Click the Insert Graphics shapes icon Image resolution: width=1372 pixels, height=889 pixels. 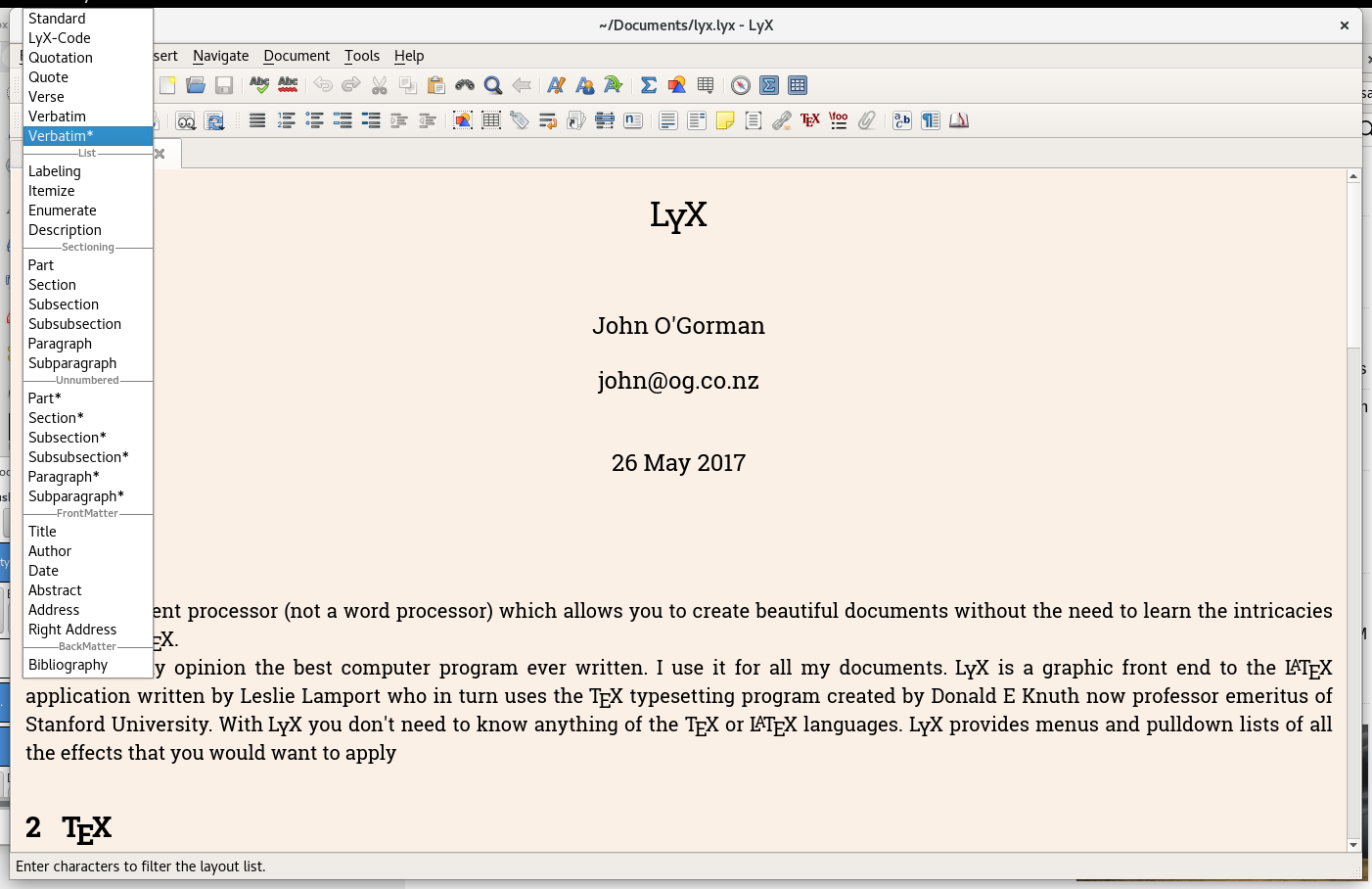click(x=676, y=85)
